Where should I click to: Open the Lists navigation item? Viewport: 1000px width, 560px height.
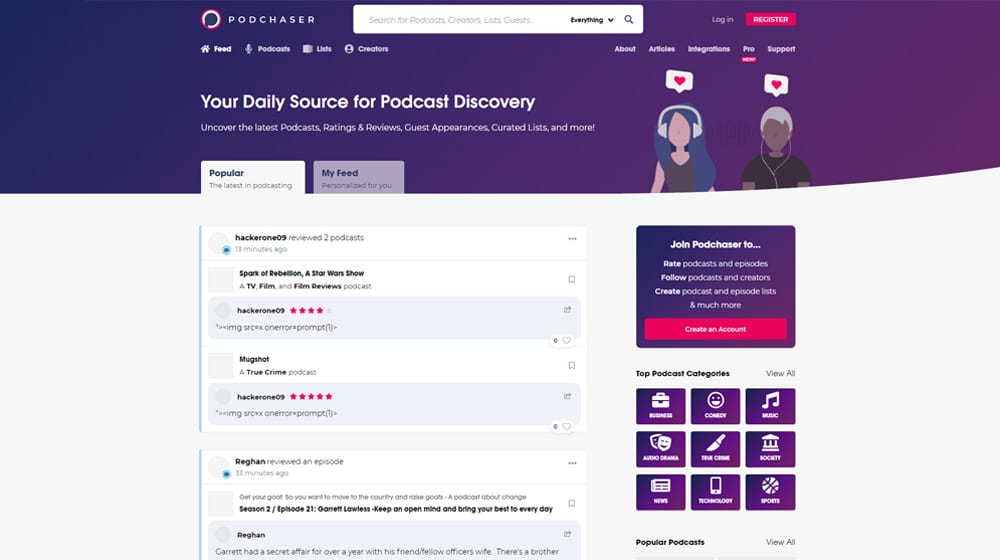pos(317,48)
